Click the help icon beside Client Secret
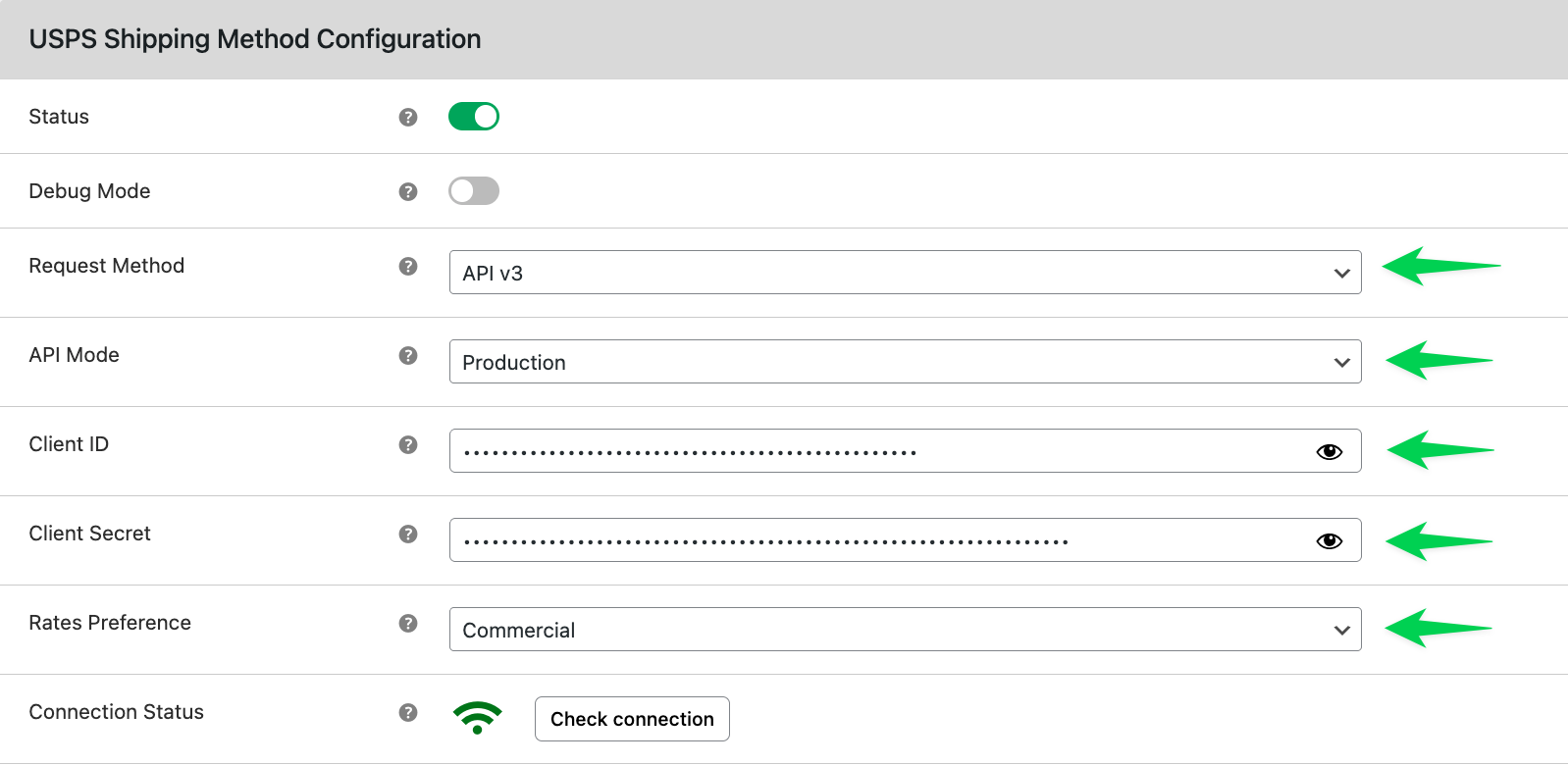 pyautogui.click(x=408, y=534)
